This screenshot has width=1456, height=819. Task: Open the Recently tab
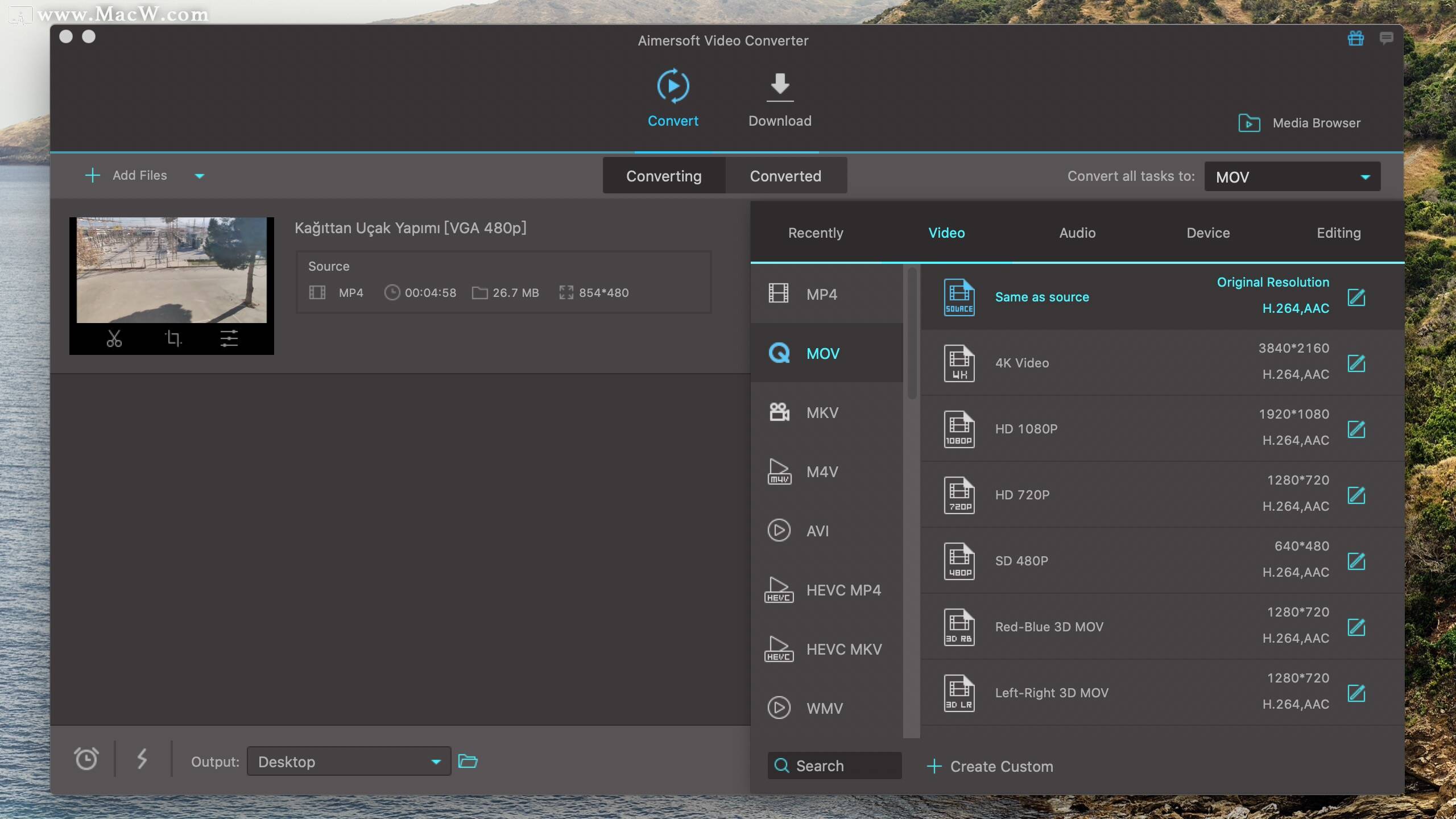tap(816, 233)
